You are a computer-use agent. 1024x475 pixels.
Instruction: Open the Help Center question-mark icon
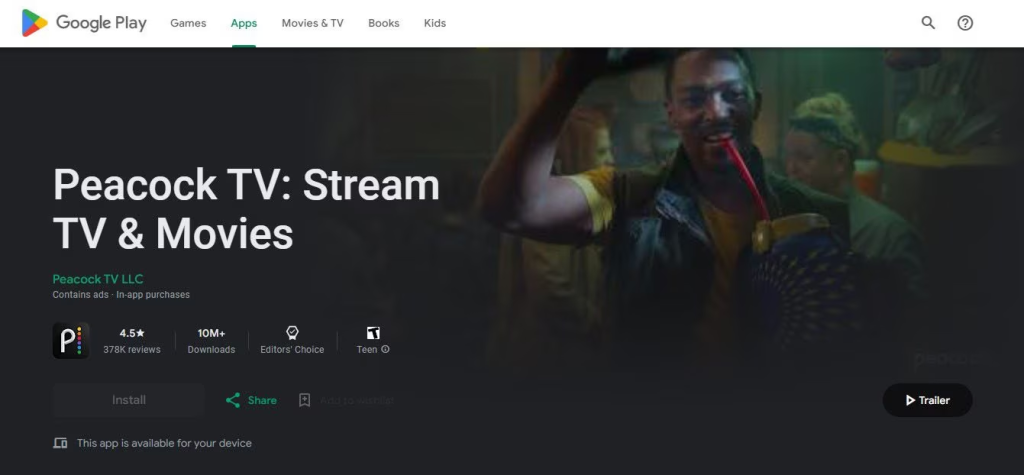[965, 23]
